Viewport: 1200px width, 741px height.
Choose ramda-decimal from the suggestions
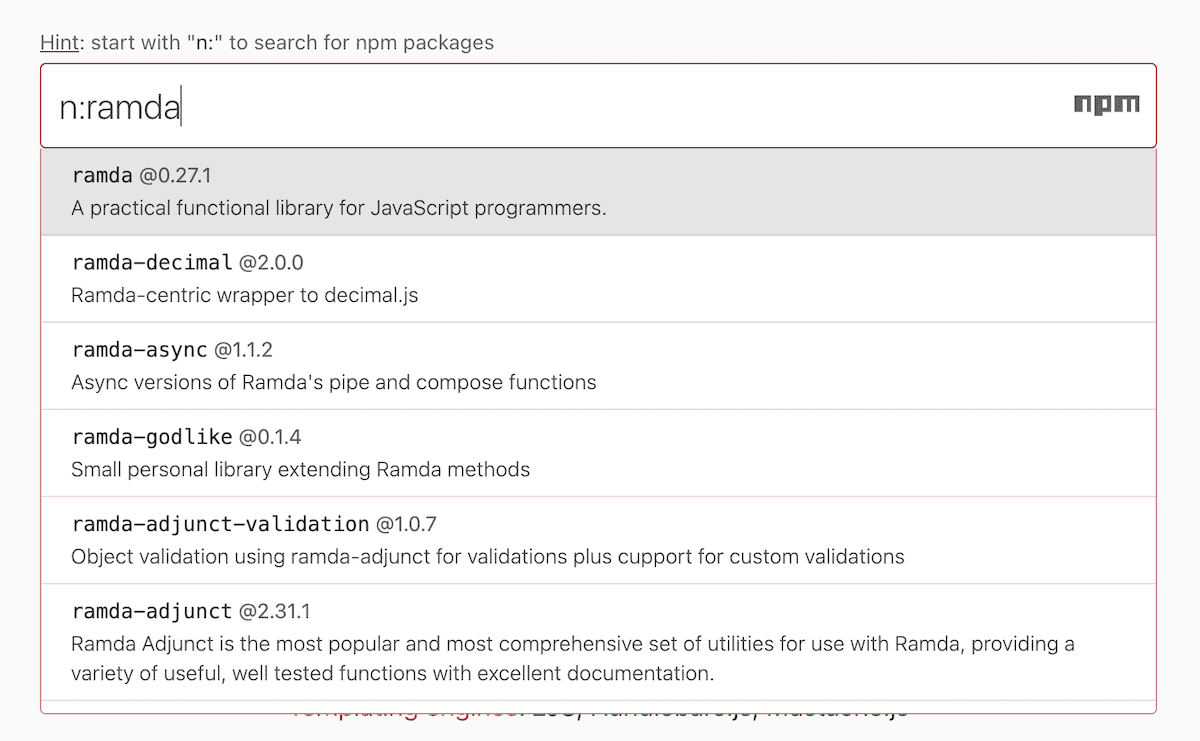coord(152,263)
